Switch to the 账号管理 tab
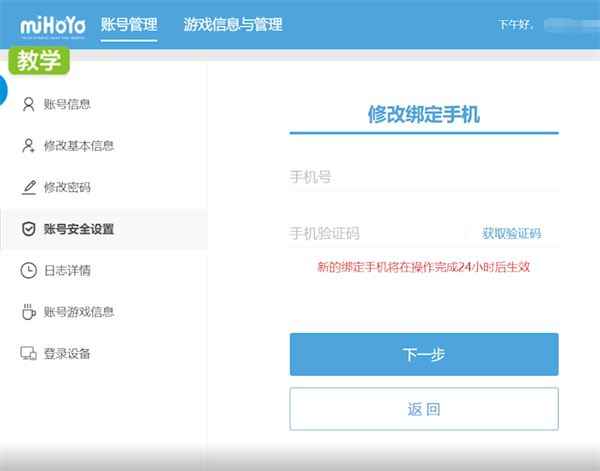Viewport: 600px width, 471px height. coord(129,24)
